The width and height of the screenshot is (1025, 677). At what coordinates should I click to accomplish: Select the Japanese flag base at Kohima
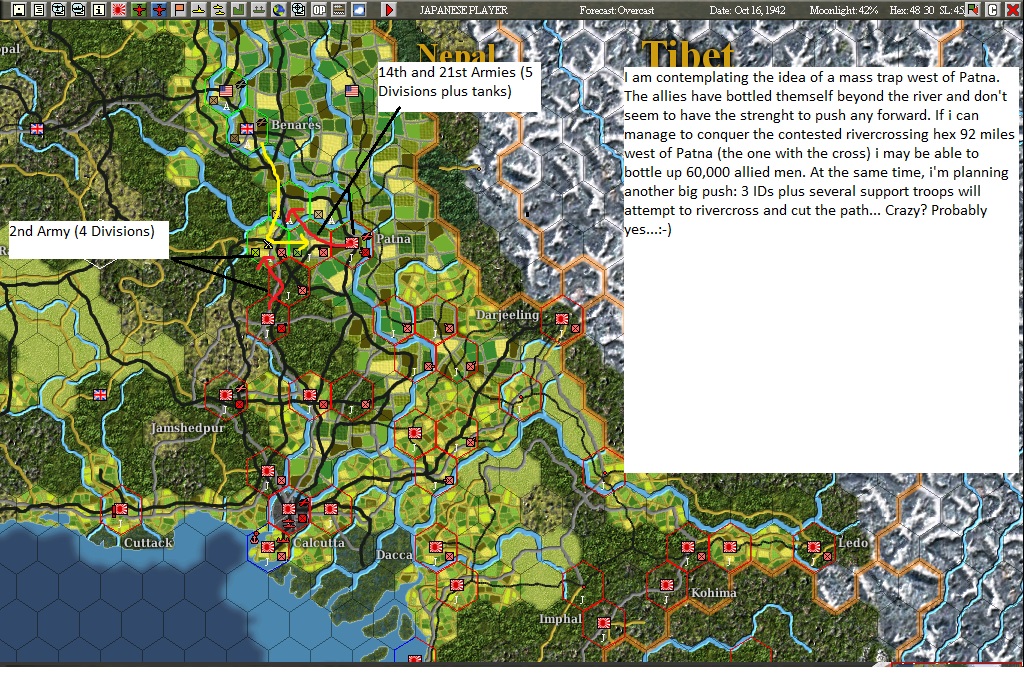pos(667,585)
